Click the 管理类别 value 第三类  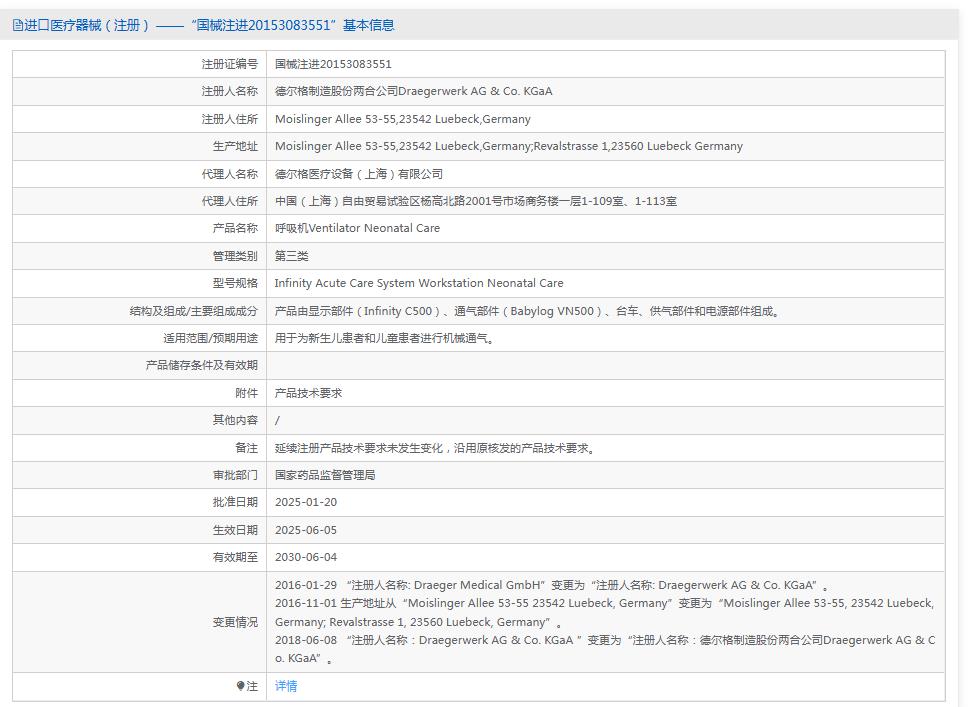pyautogui.click(x=290, y=256)
